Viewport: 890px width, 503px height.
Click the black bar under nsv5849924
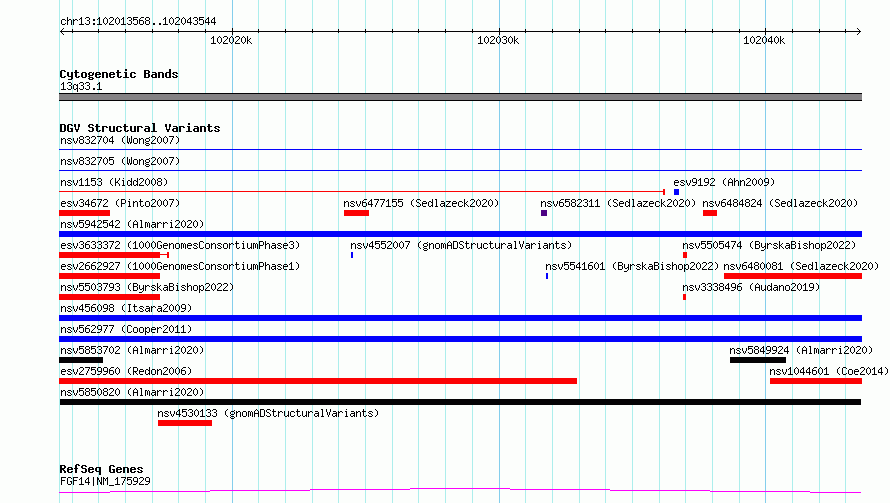point(758,360)
